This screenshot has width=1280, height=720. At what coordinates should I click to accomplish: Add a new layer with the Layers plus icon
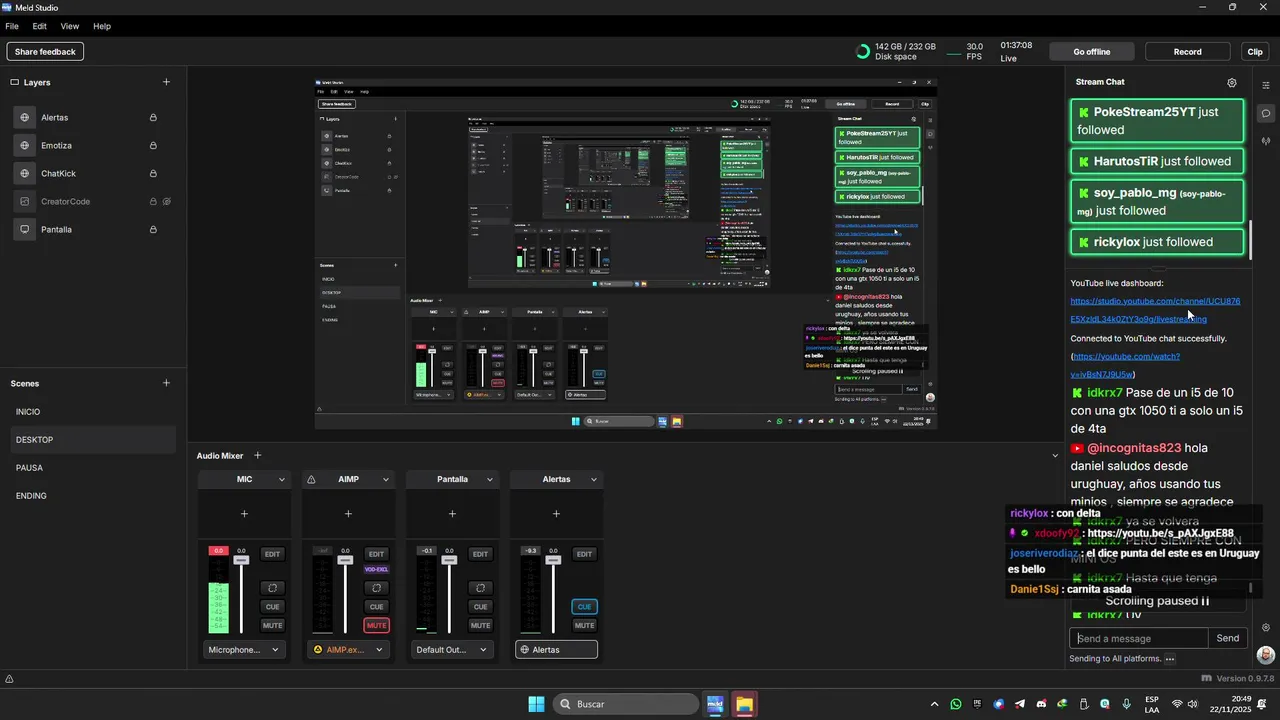(166, 82)
